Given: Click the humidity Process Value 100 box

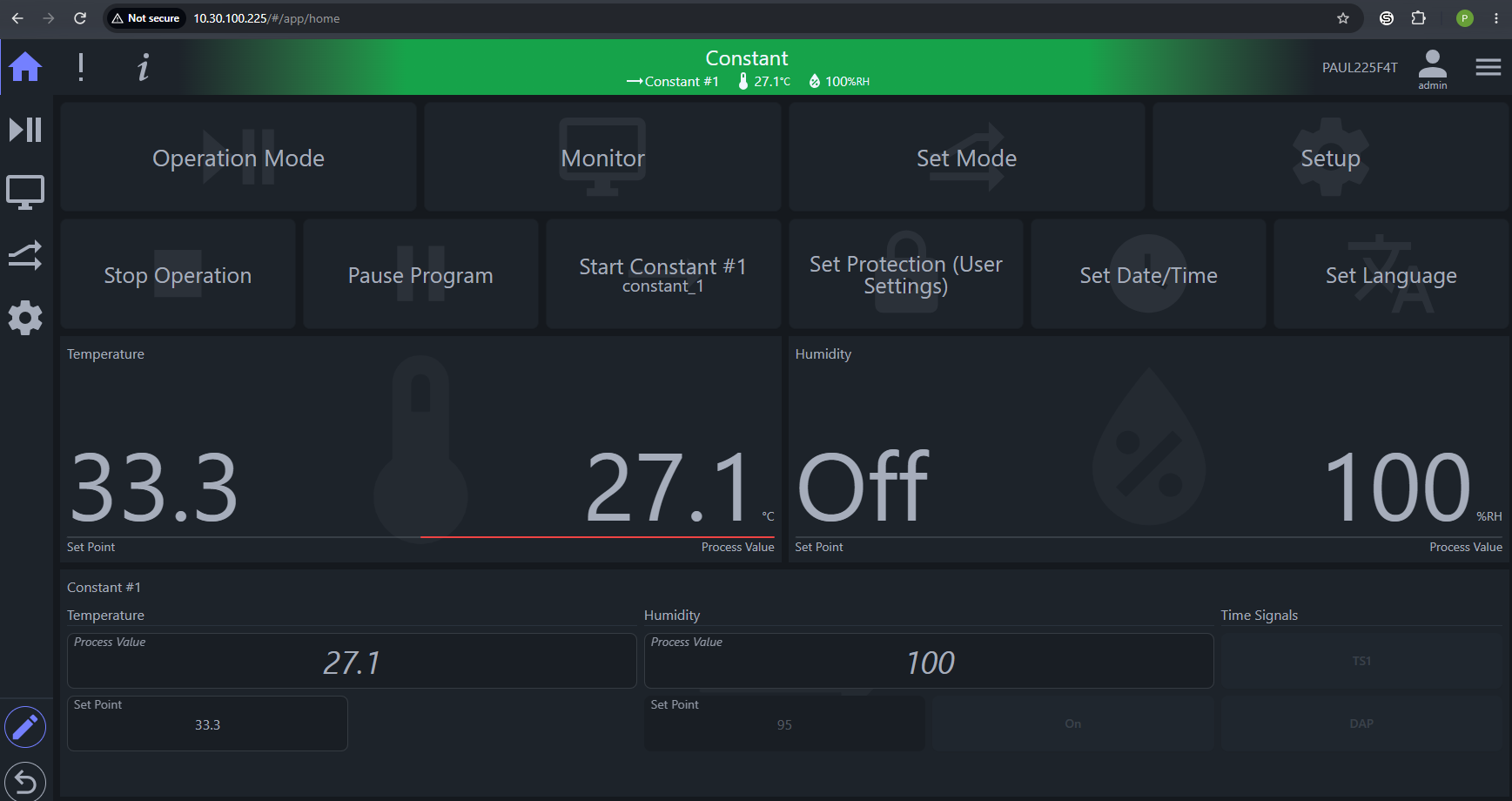Looking at the screenshot, I should click(x=929, y=661).
